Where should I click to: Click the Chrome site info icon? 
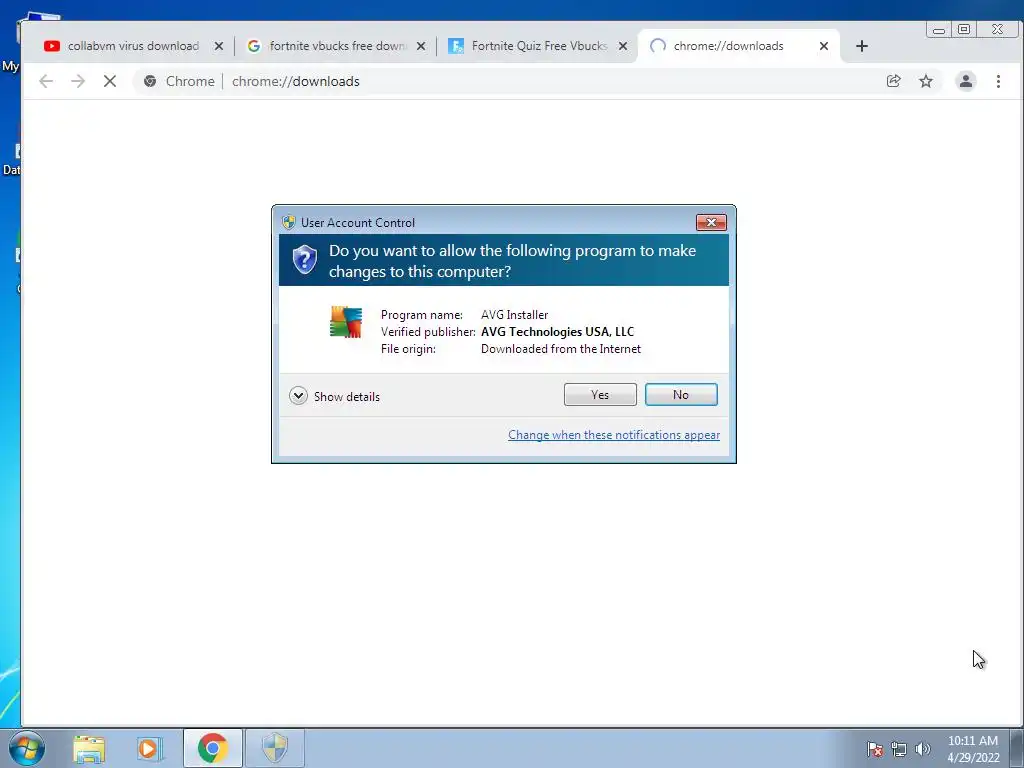[x=150, y=81]
